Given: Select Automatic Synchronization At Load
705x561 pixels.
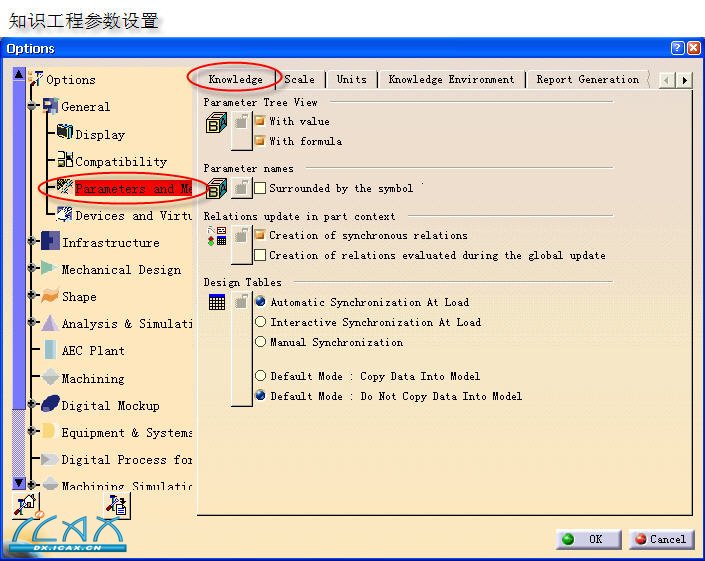Looking at the screenshot, I should tap(260, 301).
